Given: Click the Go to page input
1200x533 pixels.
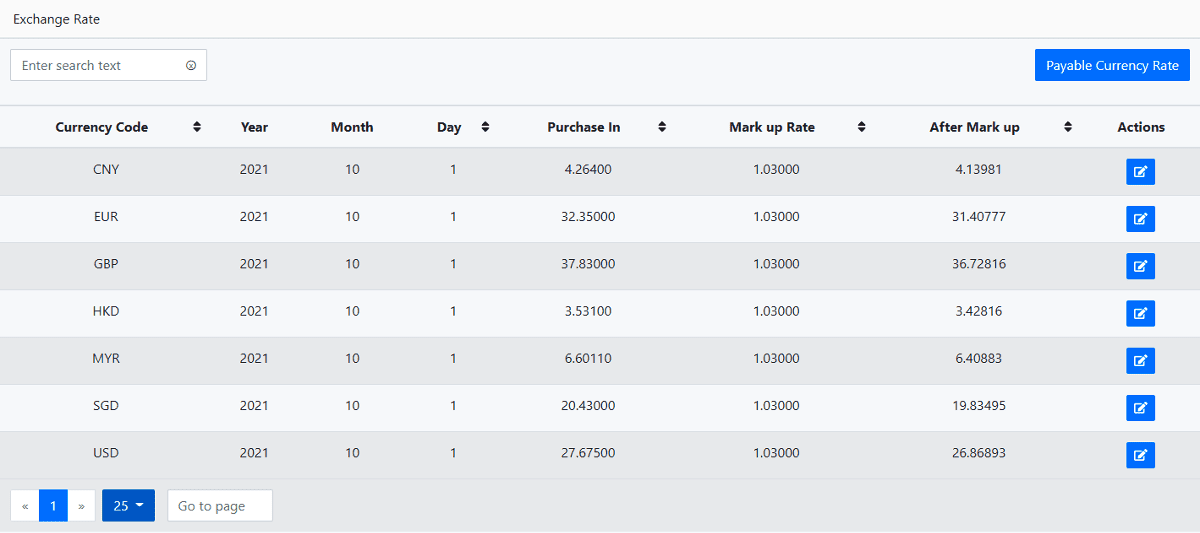Looking at the screenshot, I should click(x=219, y=506).
